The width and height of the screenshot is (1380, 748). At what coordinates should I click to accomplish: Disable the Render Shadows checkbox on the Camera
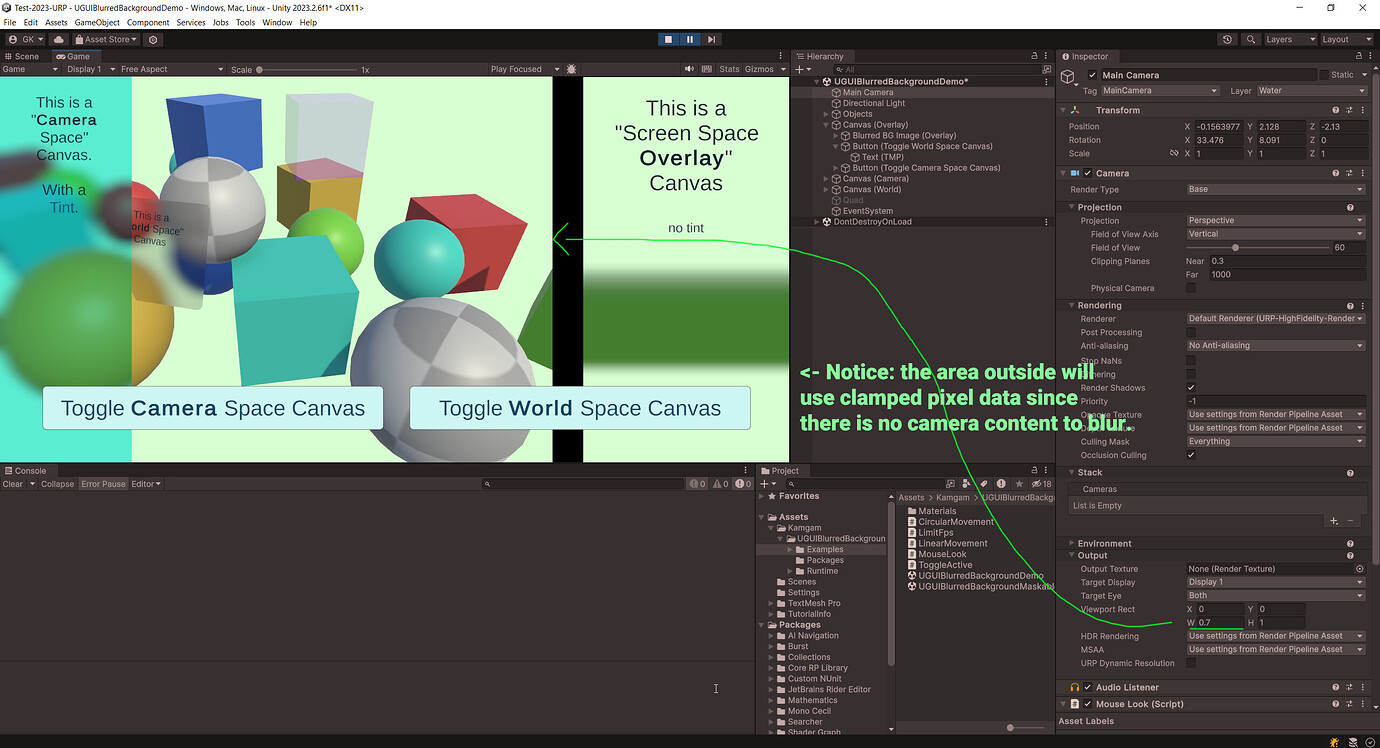click(1191, 388)
